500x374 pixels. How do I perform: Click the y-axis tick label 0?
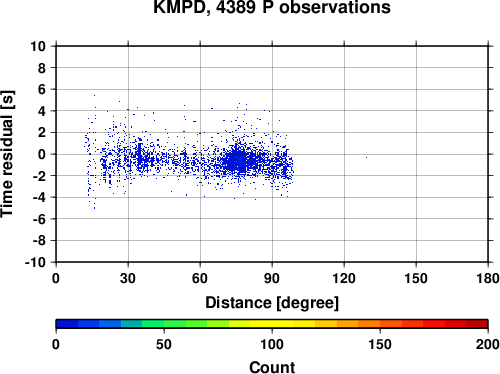pos(42,154)
